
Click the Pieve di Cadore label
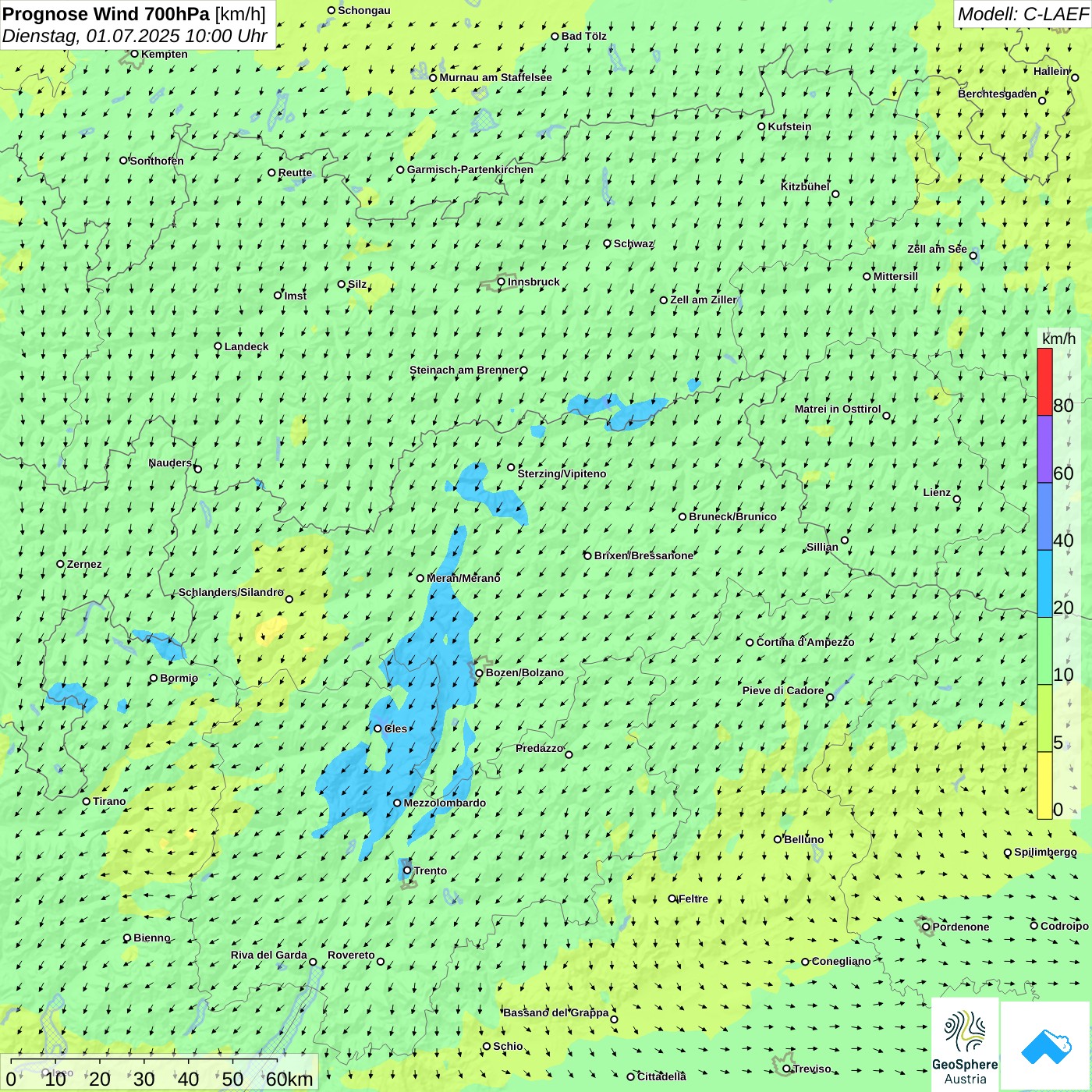click(783, 690)
